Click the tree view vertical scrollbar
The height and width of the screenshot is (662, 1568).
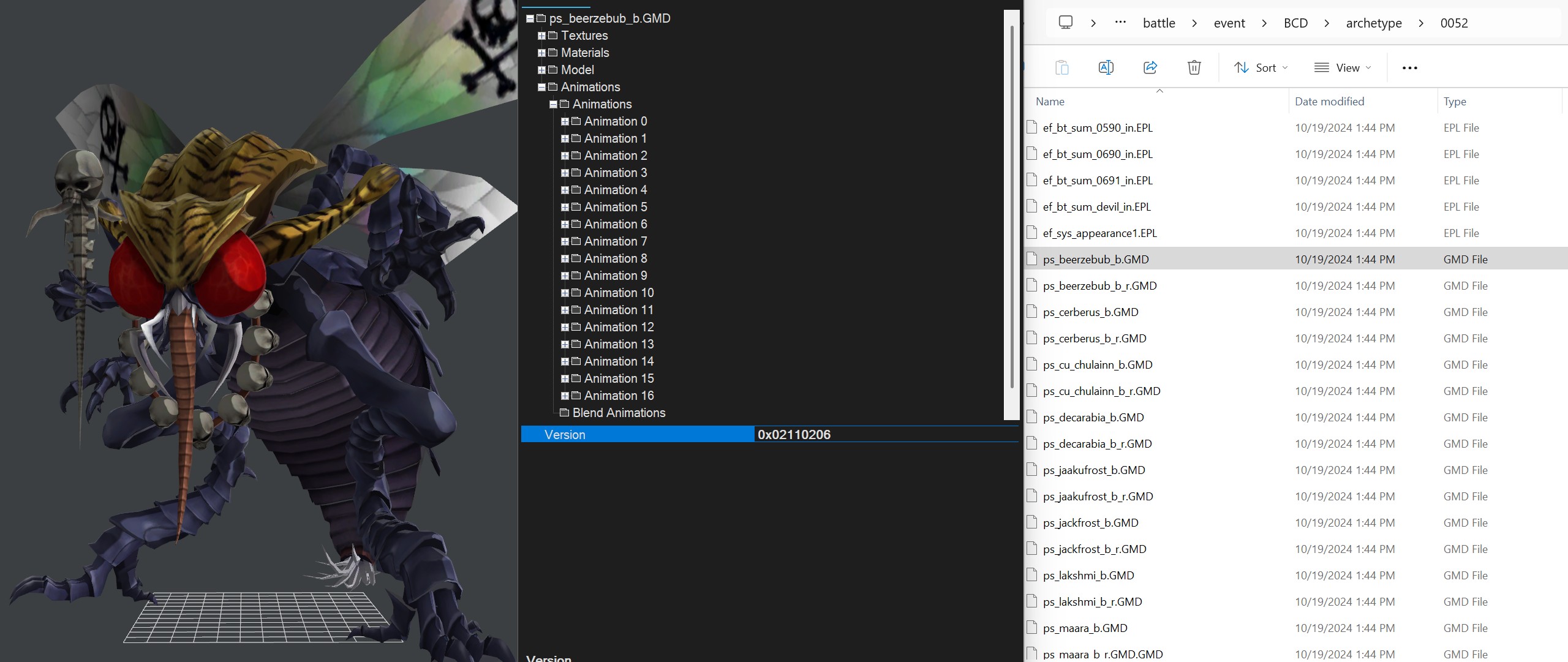[x=1012, y=208]
